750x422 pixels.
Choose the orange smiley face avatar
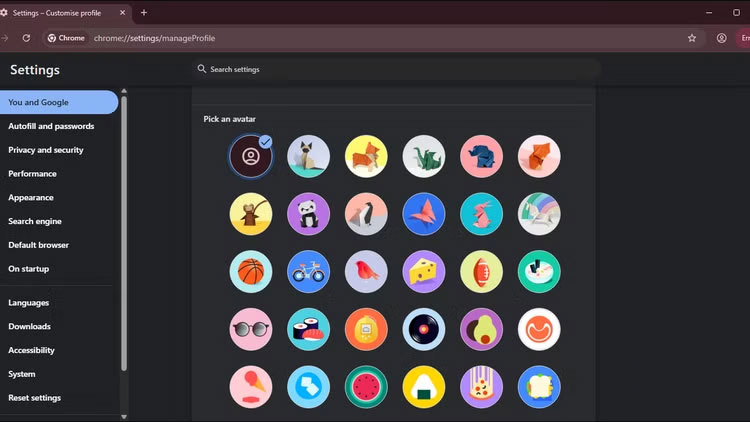click(539, 329)
